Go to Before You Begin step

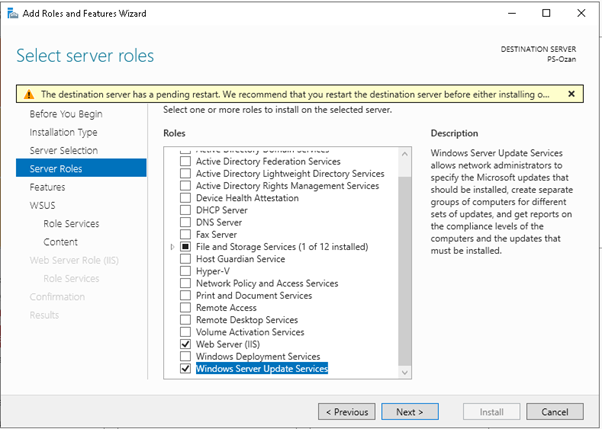[x=65, y=114]
